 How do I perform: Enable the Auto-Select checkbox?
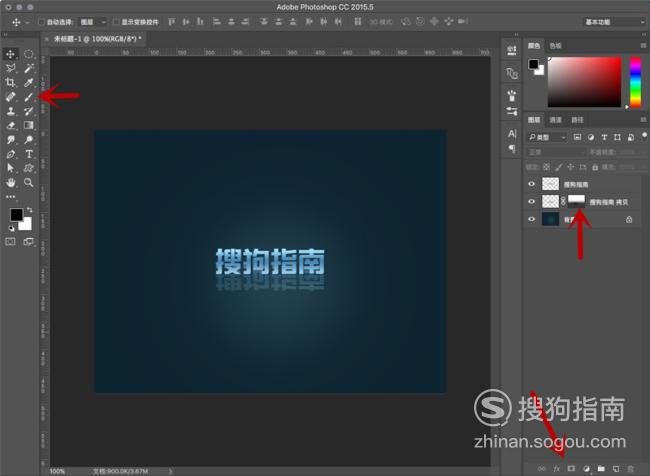point(41,22)
